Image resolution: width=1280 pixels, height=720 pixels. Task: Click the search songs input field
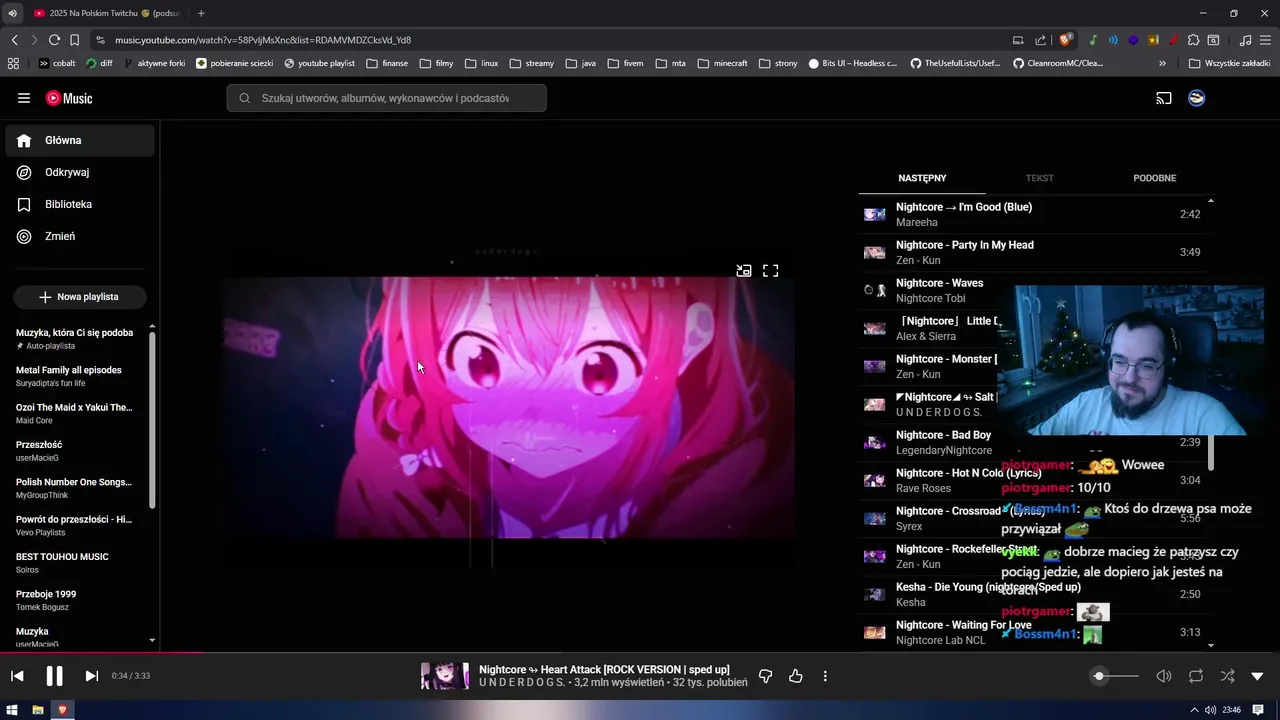pos(386,98)
